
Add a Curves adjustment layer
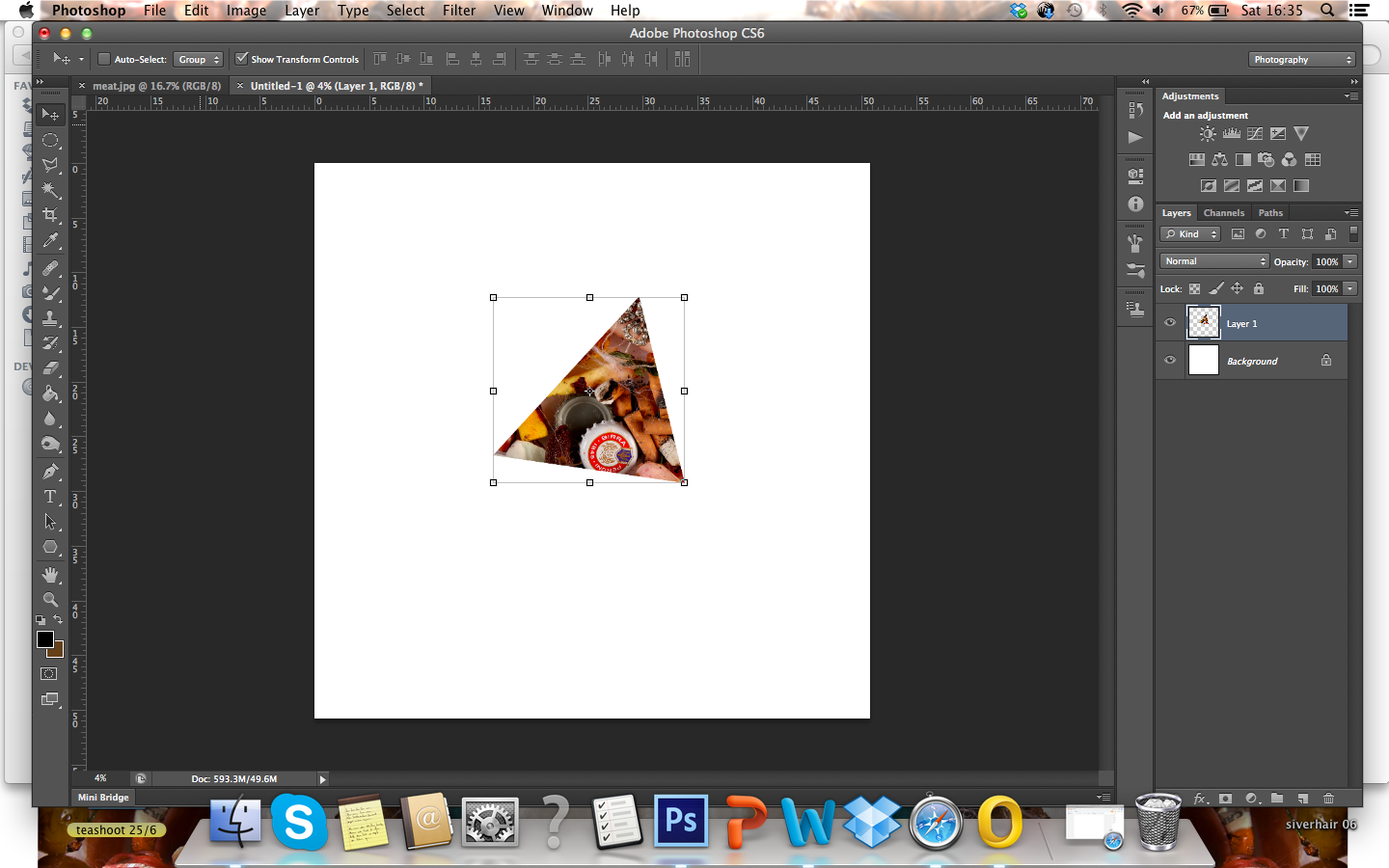coord(1254,133)
